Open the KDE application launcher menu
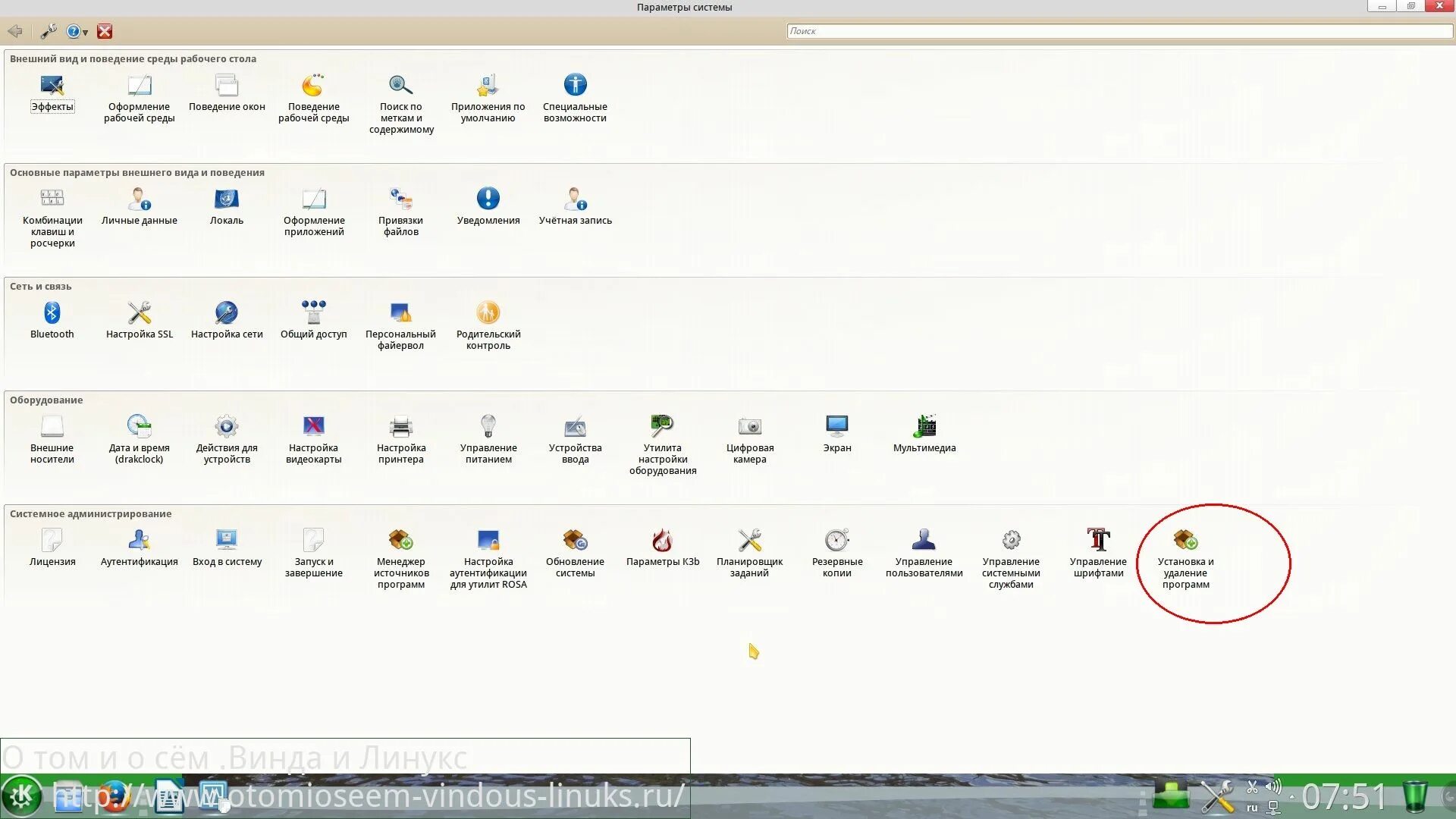The height and width of the screenshot is (819, 1456). tap(21, 795)
